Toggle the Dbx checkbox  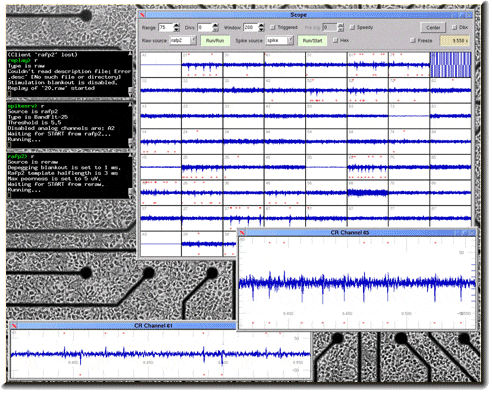[454, 27]
